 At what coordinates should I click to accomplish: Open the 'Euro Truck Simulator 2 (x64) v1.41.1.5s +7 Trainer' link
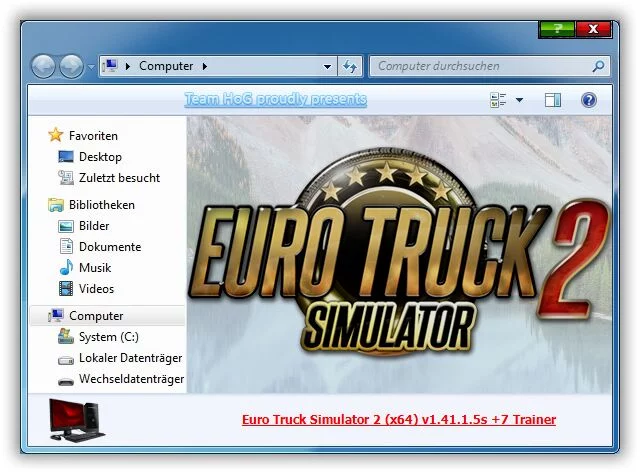[x=399, y=419]
